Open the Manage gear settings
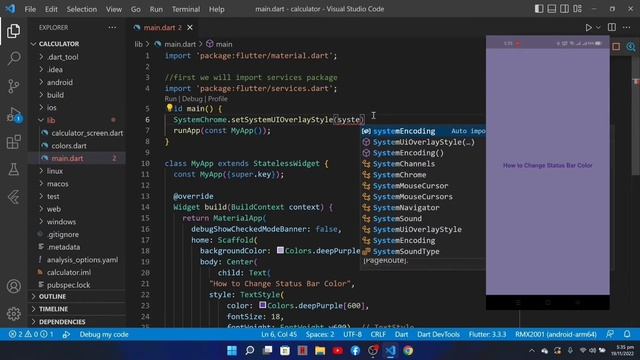This screenshot has width=640, height=360. coord(13,313)
